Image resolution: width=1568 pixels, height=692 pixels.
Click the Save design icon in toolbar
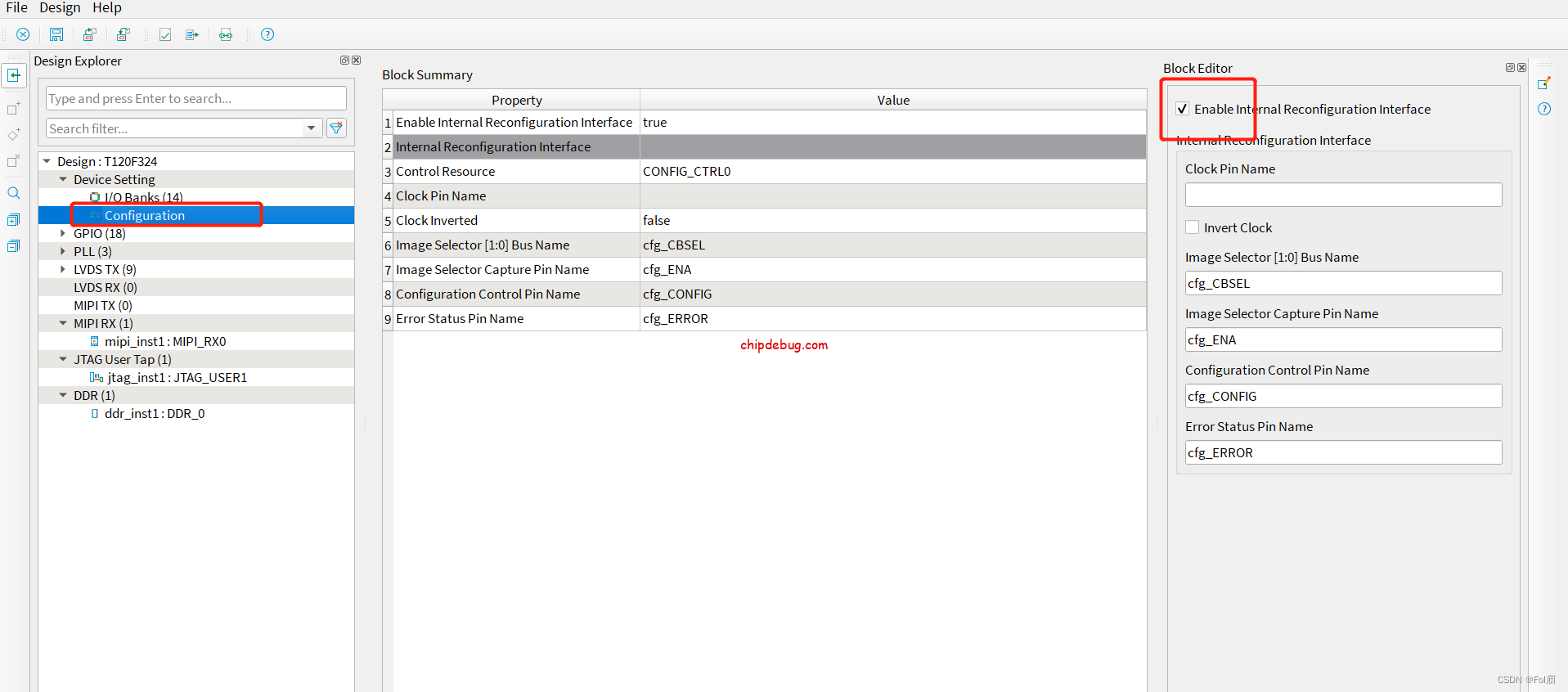(56, 34)
